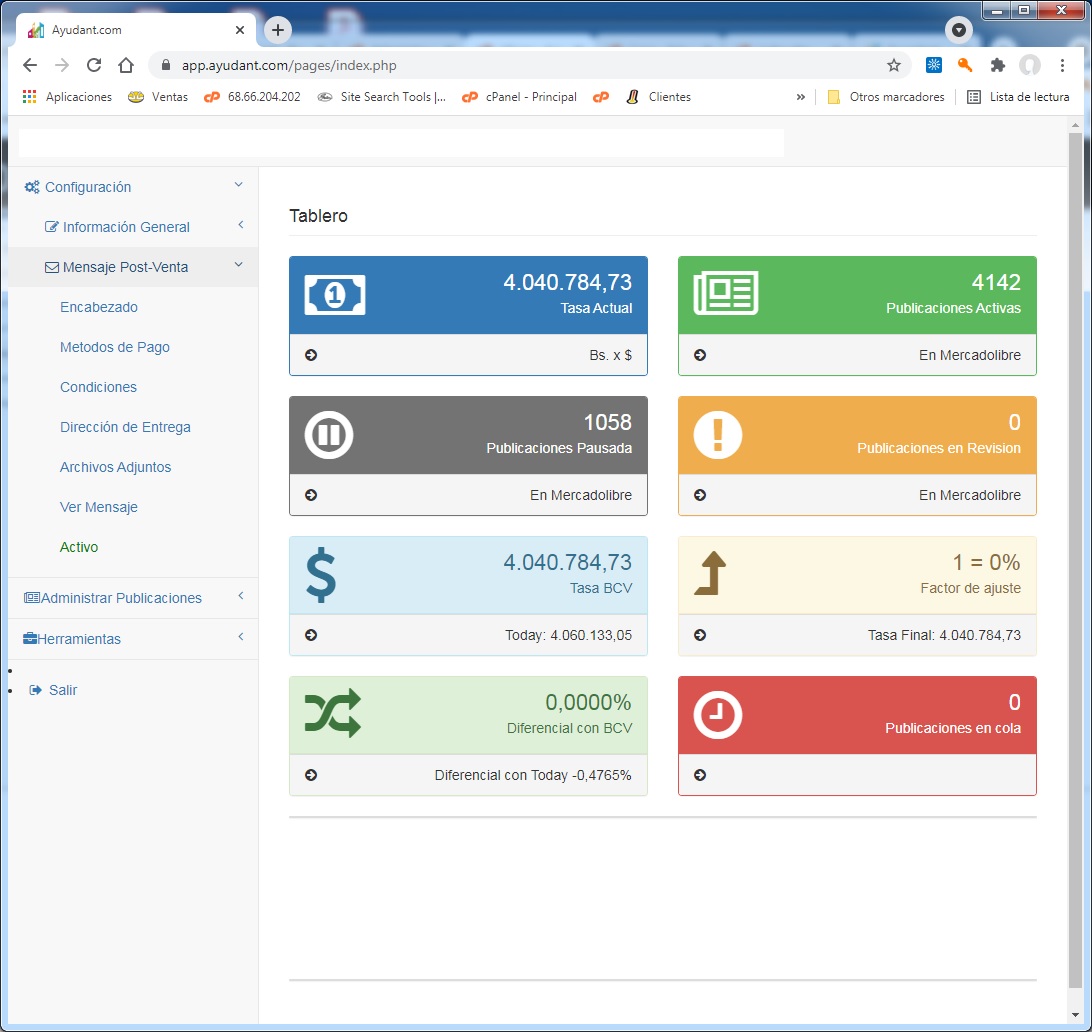Open the Chrome extensions puzzle icon

click(997, 65)
